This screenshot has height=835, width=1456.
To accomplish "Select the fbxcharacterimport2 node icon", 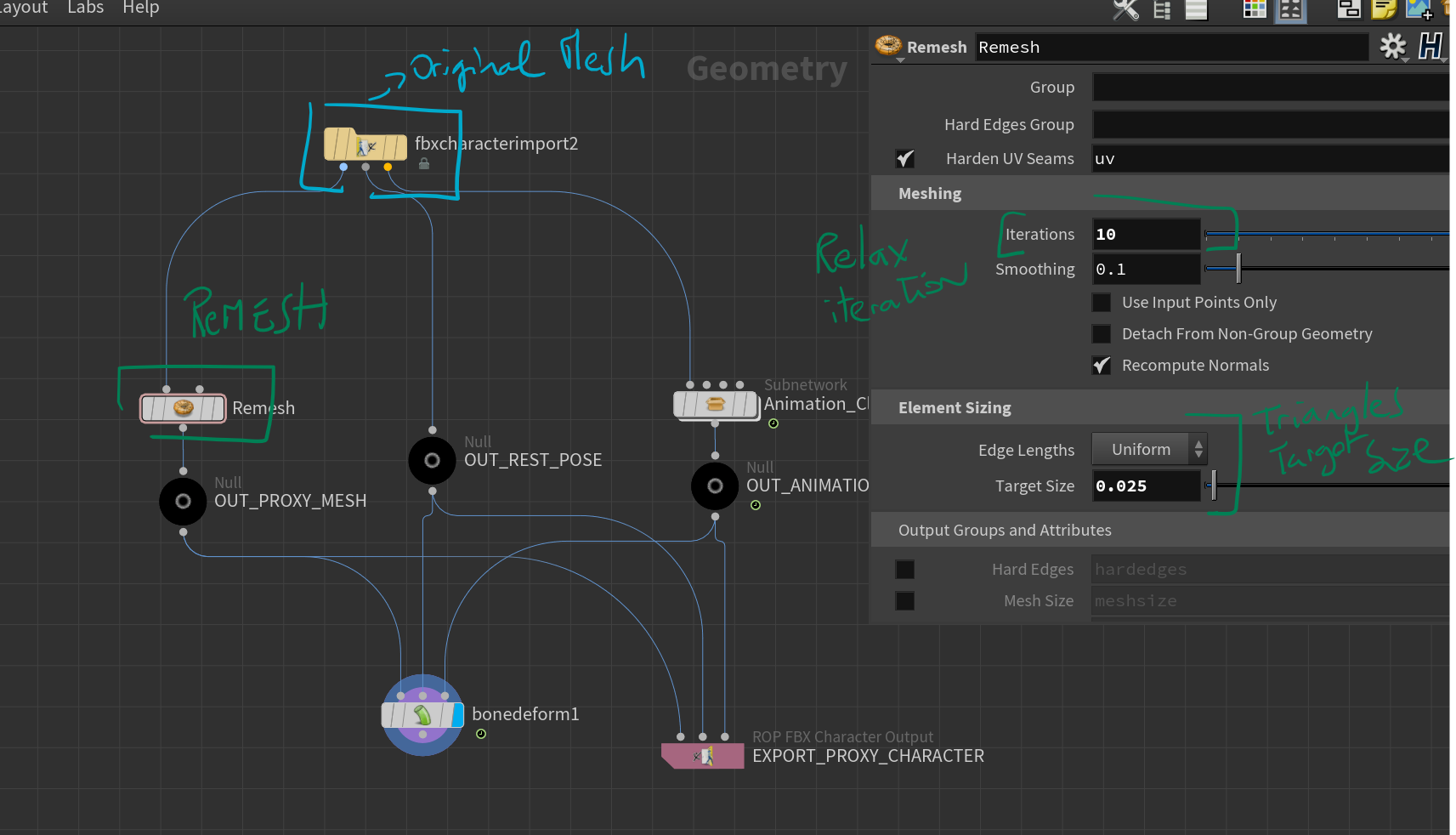I will click(365, 145).
